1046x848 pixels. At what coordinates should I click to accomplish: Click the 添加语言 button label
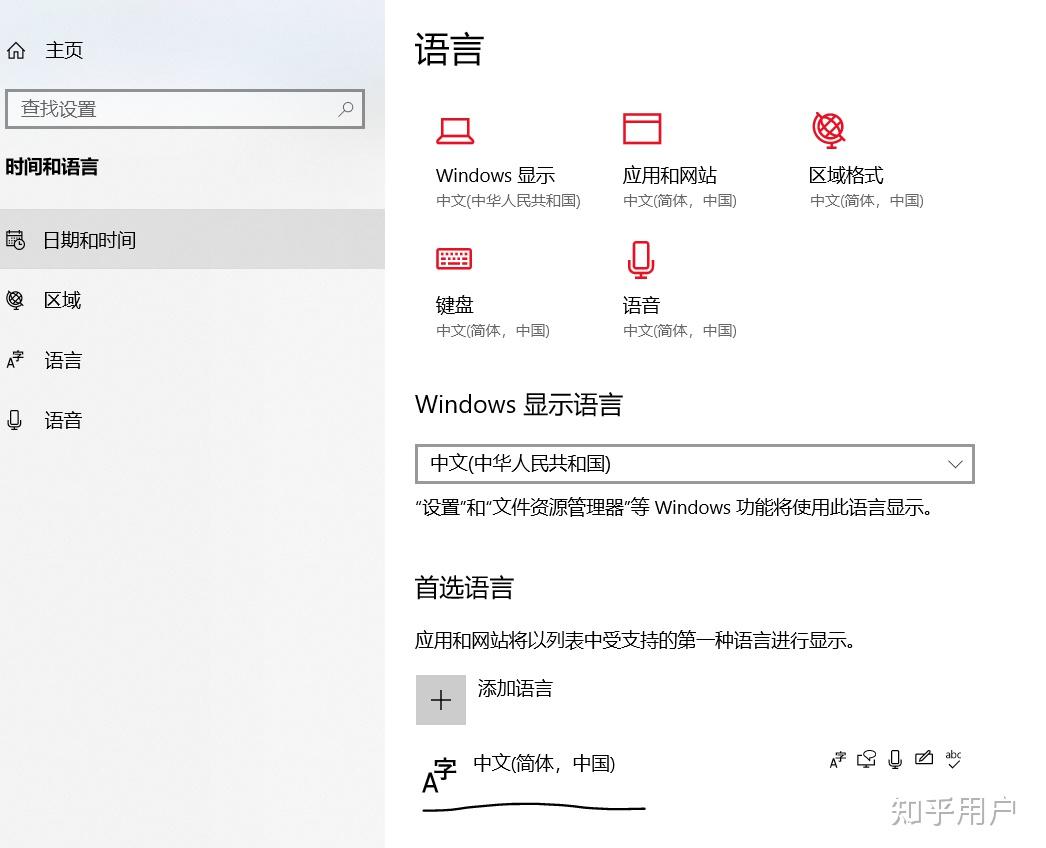tap(515, 689)
